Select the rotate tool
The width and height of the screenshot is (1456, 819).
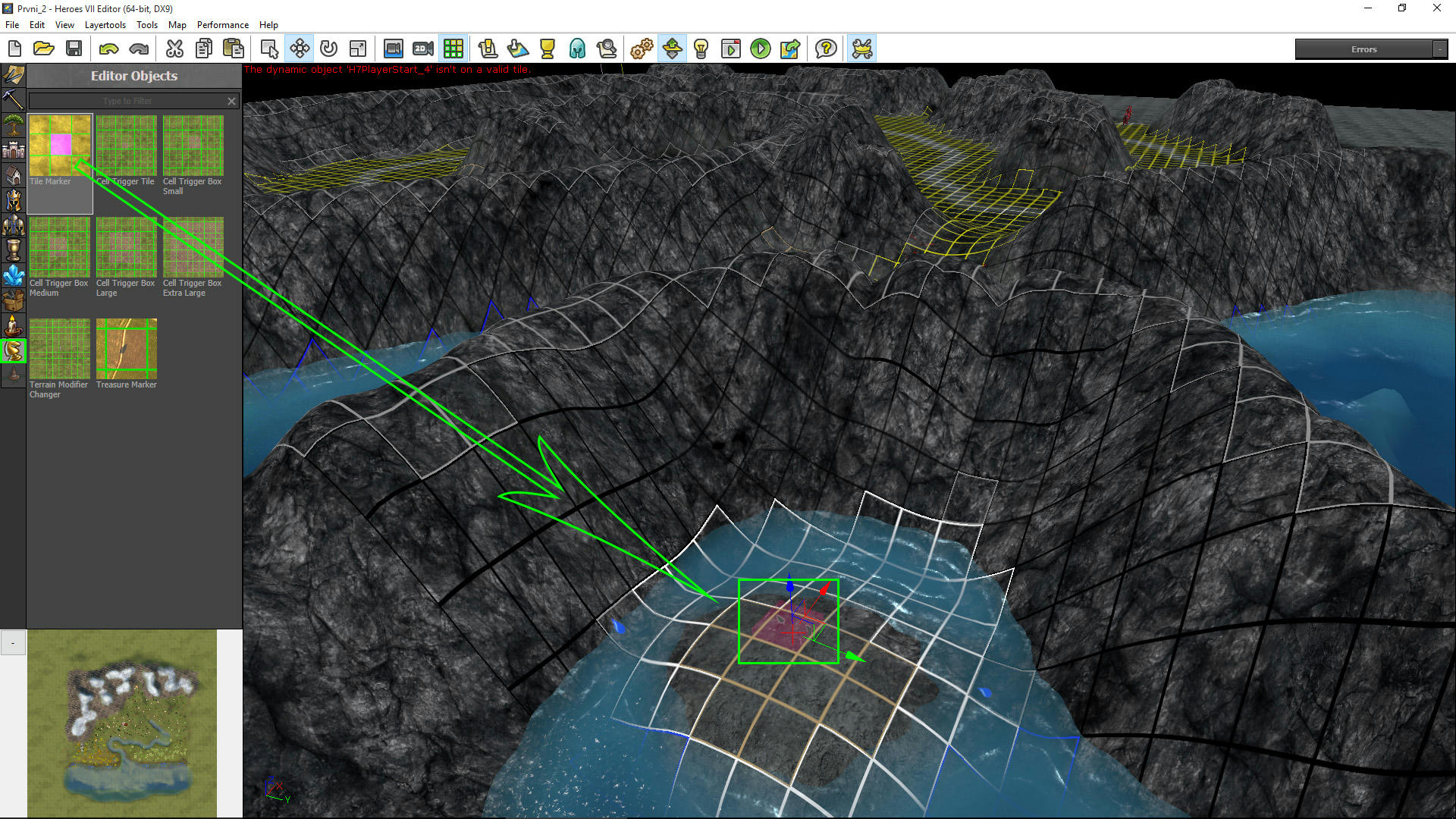(x=328, y=49)
